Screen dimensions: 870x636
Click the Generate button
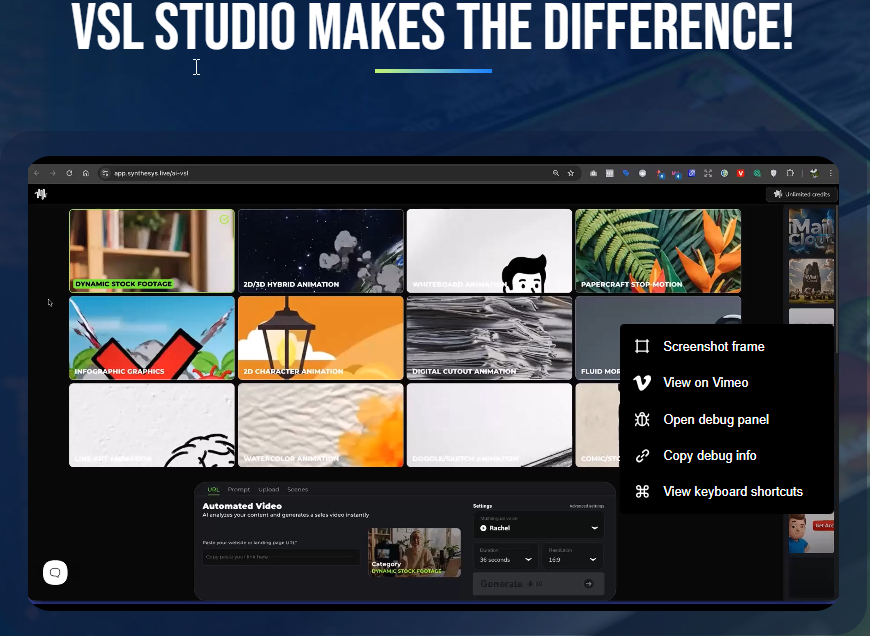click(x=538, y=584)
